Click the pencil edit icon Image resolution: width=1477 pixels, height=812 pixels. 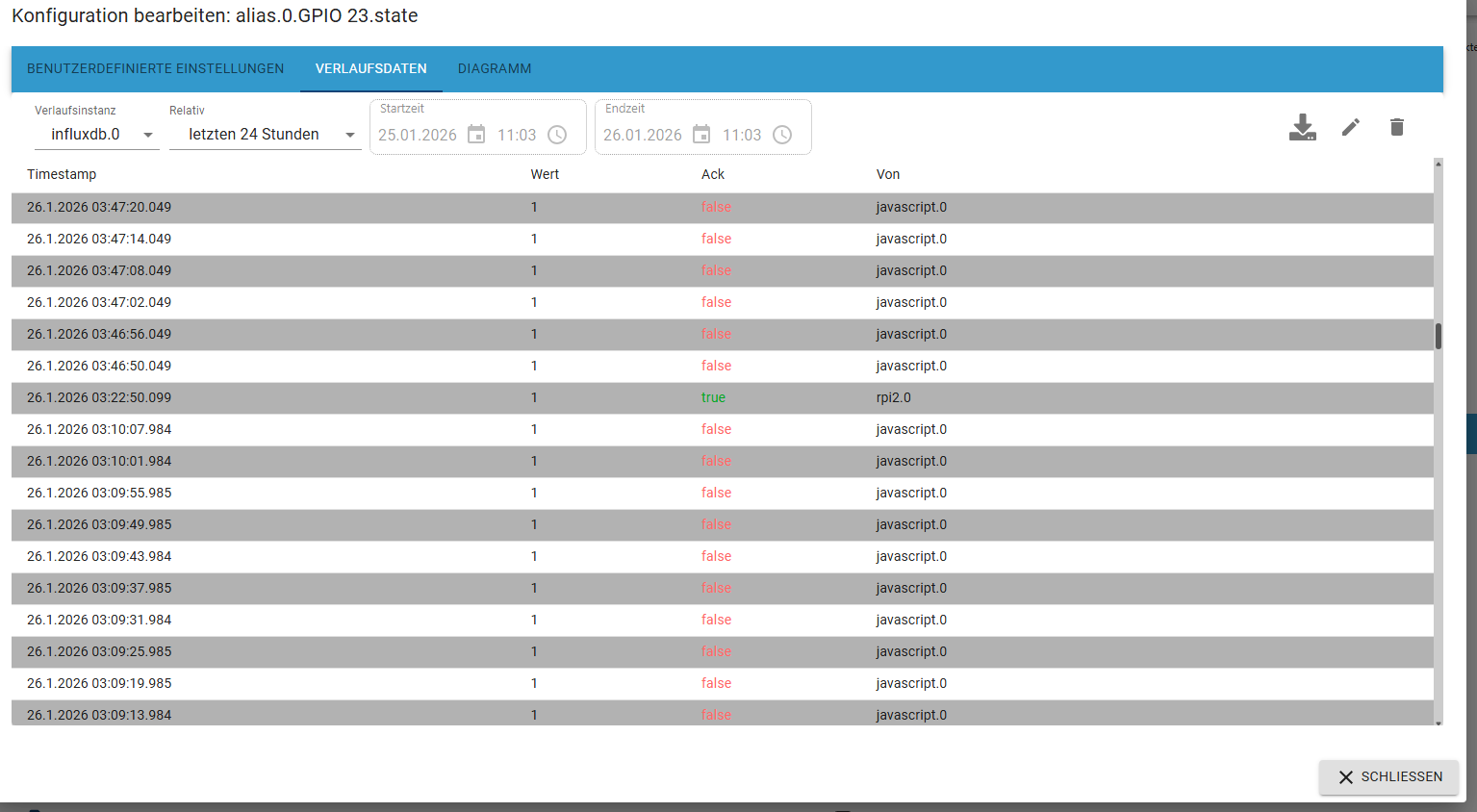[x=1351, y=127]
